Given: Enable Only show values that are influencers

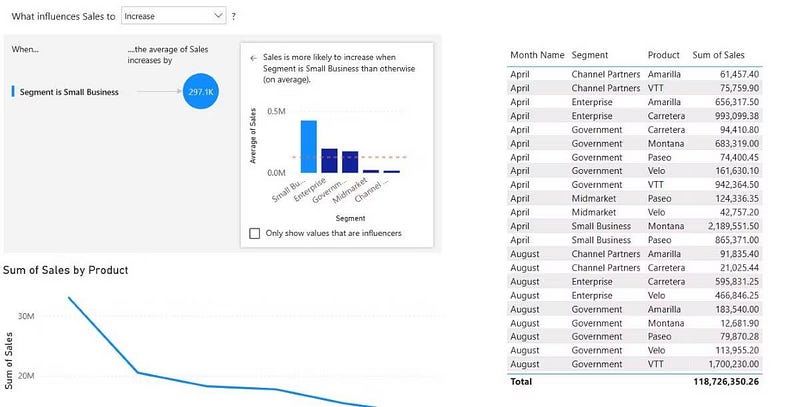Looking at the screenshot, I should click(x=255, y=234).
